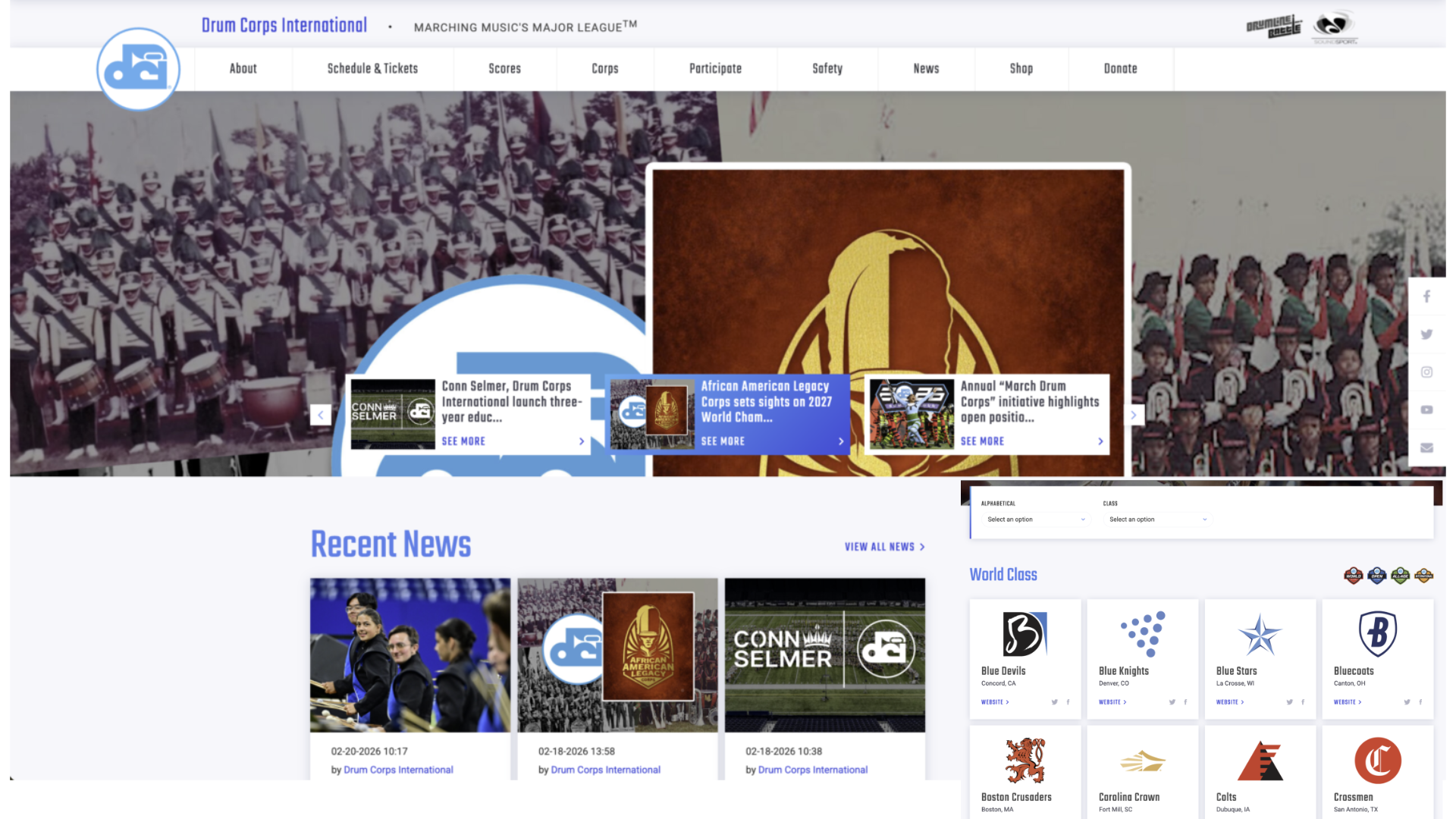Open DCI's Facebook page from the sidebar
1456x819 pixels.
pyautogui.click(x=1426, y=297)
